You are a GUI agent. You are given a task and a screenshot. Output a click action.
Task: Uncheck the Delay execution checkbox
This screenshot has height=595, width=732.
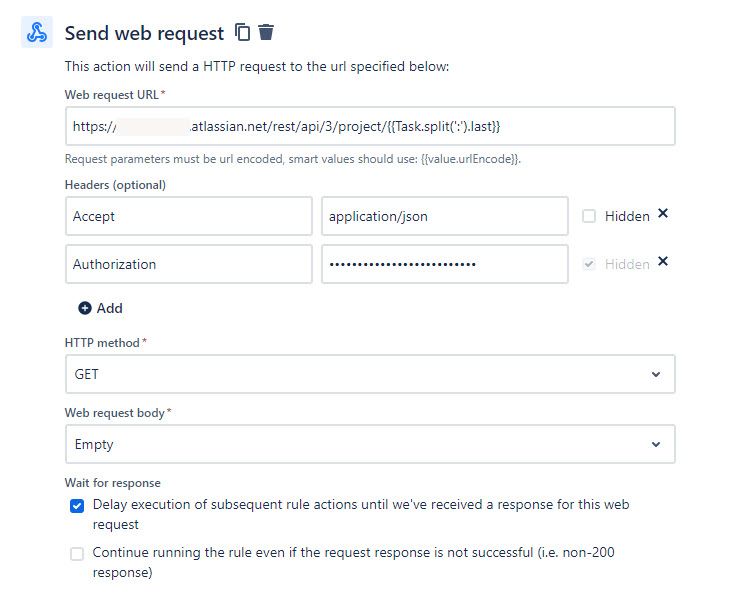pos(77,506)
